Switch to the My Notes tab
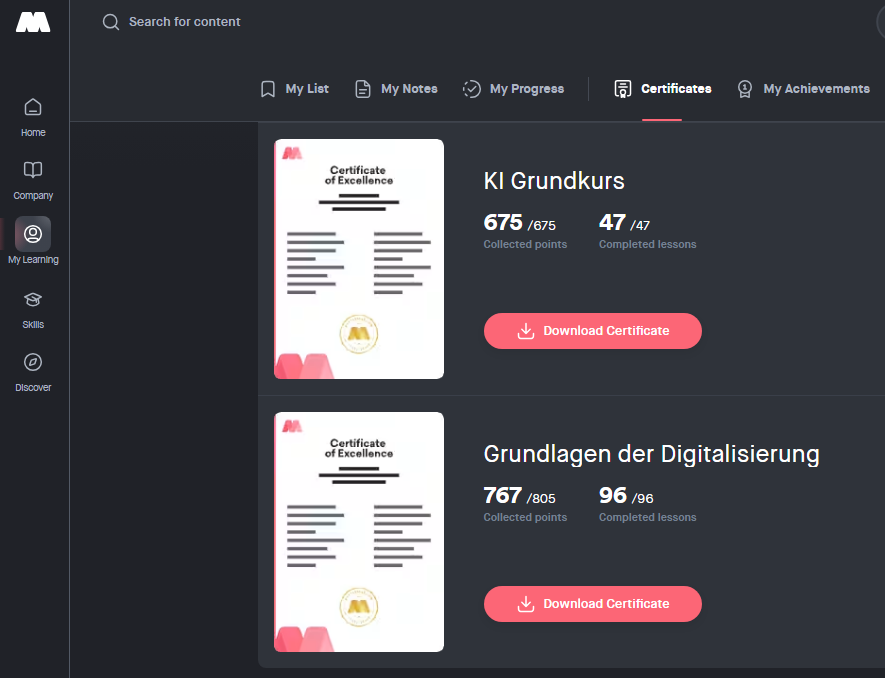This screenshot has height=678, width=885. 396,89
